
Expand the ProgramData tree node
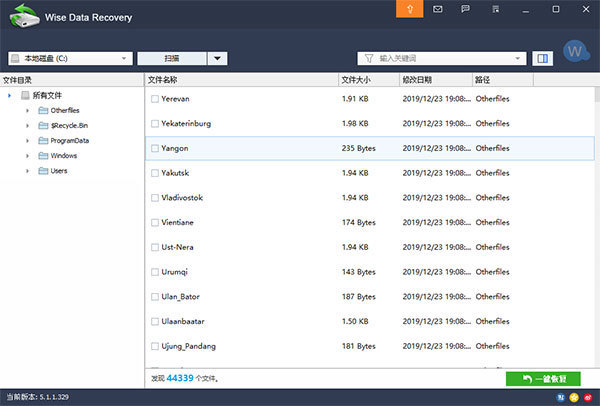(27, 141)
